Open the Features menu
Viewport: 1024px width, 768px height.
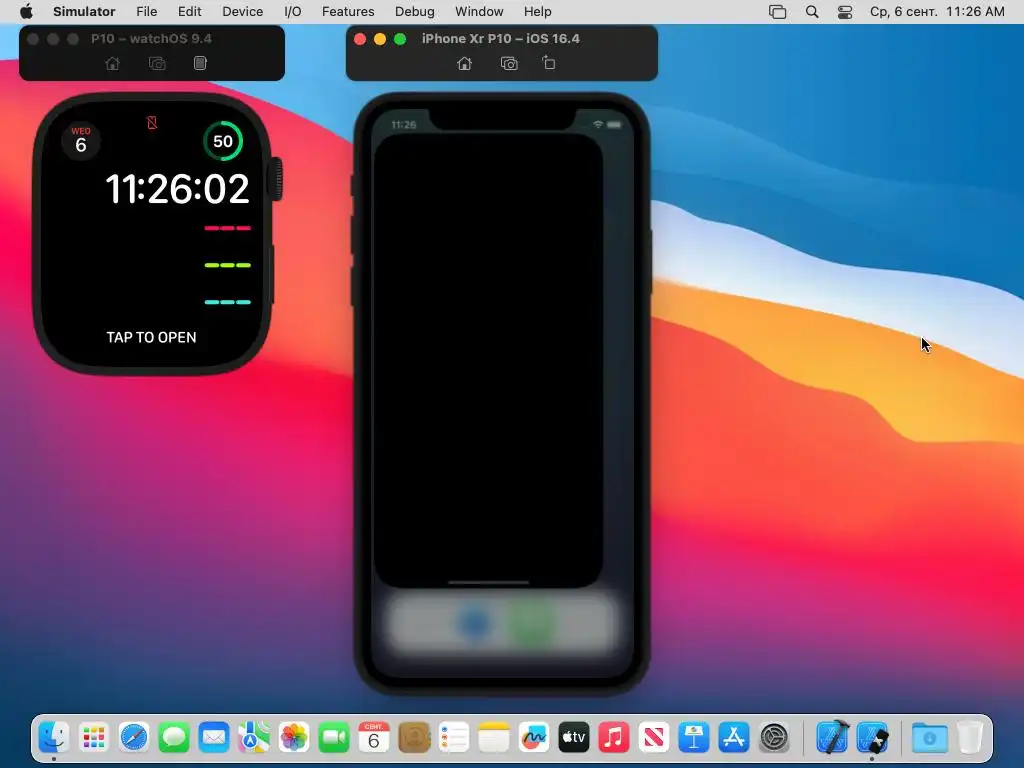coord(348,12)
